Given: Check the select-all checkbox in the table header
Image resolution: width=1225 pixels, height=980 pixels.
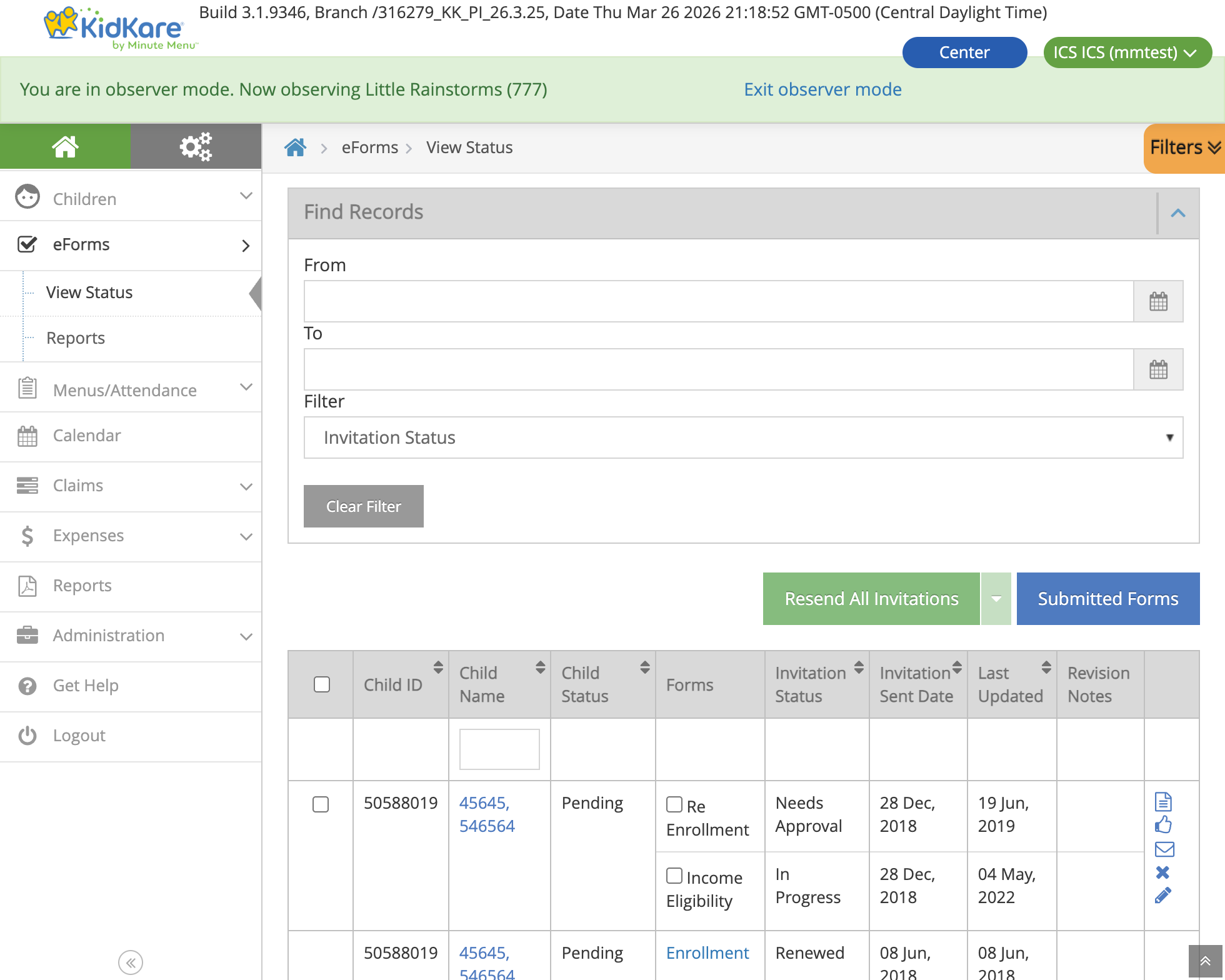Looking at the screenshot, I should (321, 684).
